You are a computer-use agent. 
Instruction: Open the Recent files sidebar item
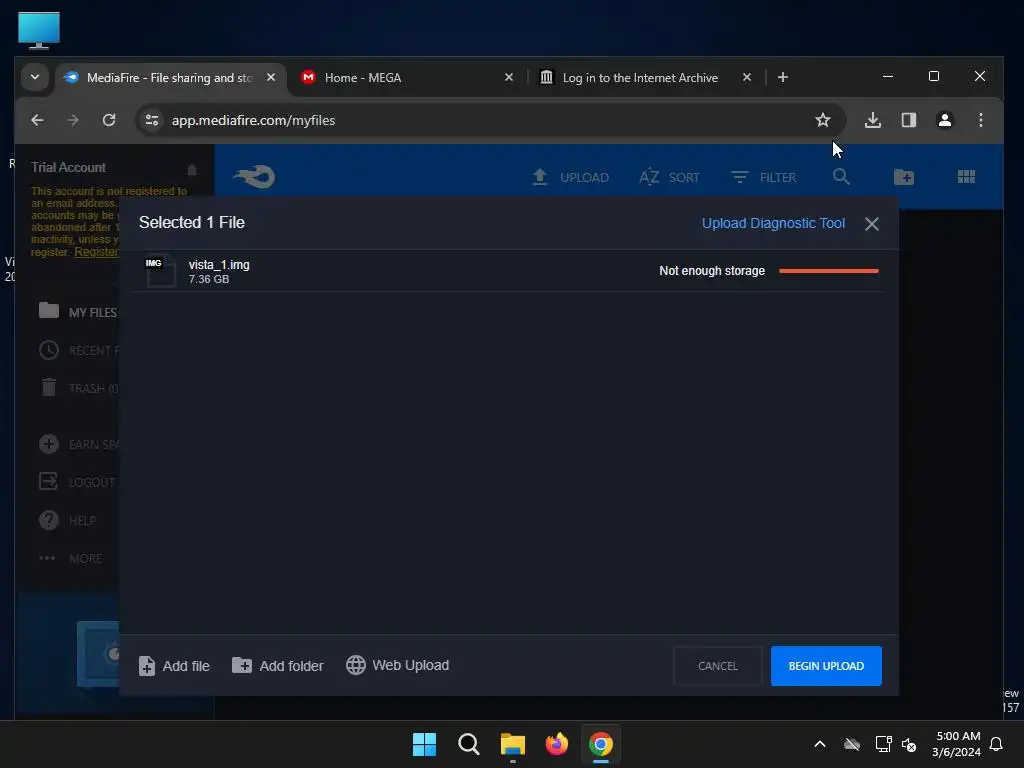click(x=78, y=351)
